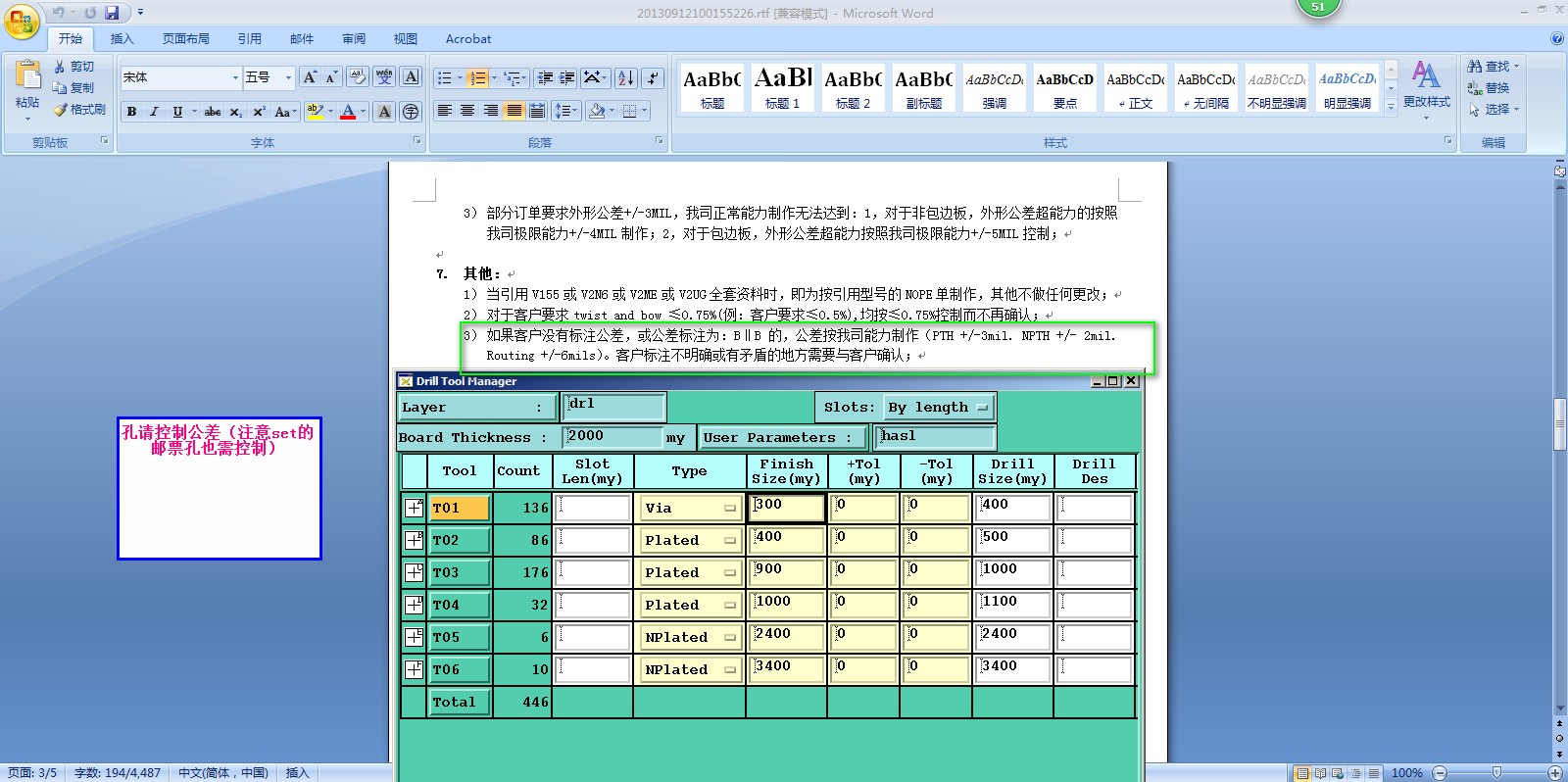
Task: Click the Save icon in quick access toolbar
Action: tap(111, 13)
